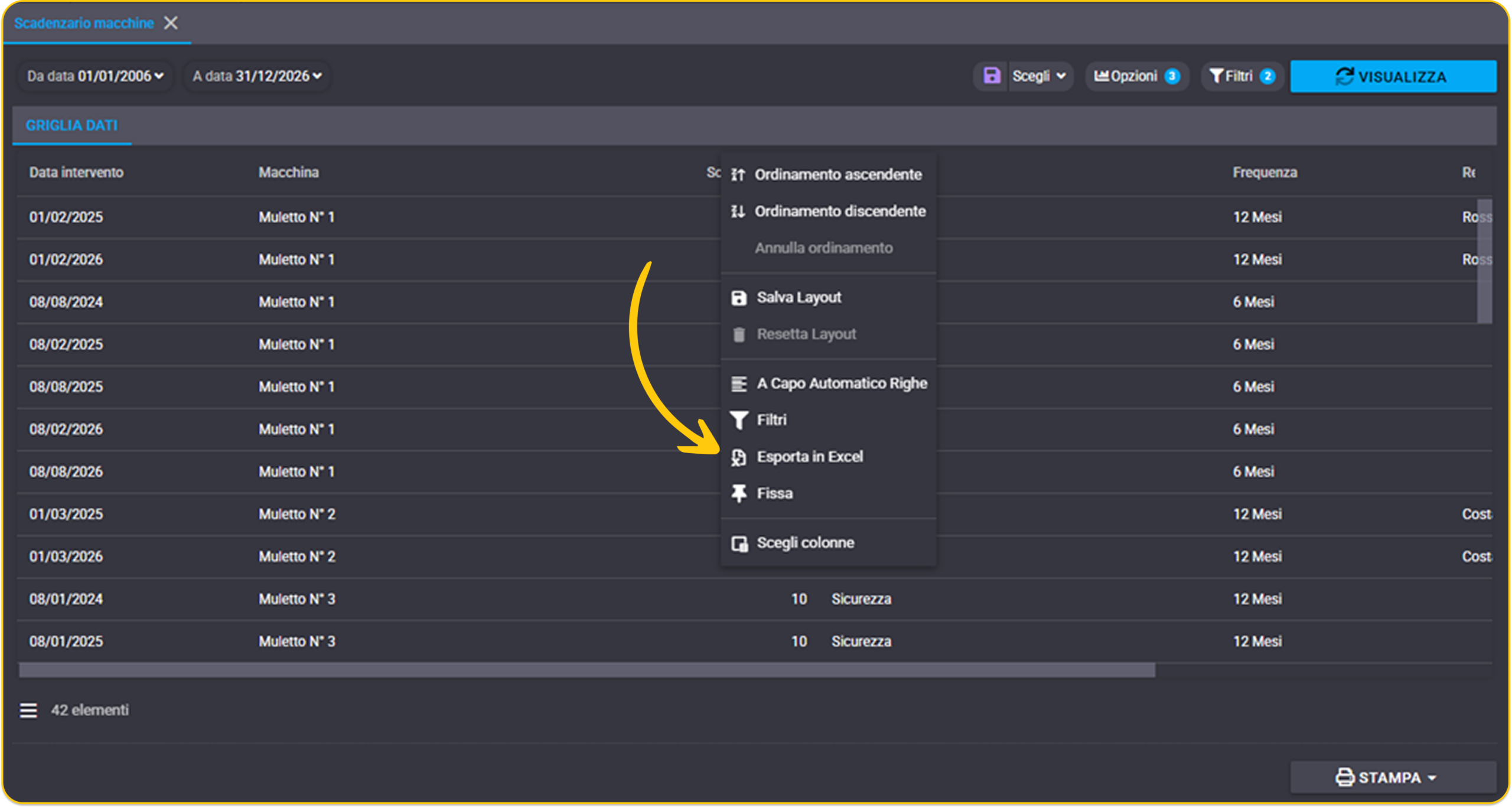Switch to Scadenzario macchine tab

pos(84,23)
